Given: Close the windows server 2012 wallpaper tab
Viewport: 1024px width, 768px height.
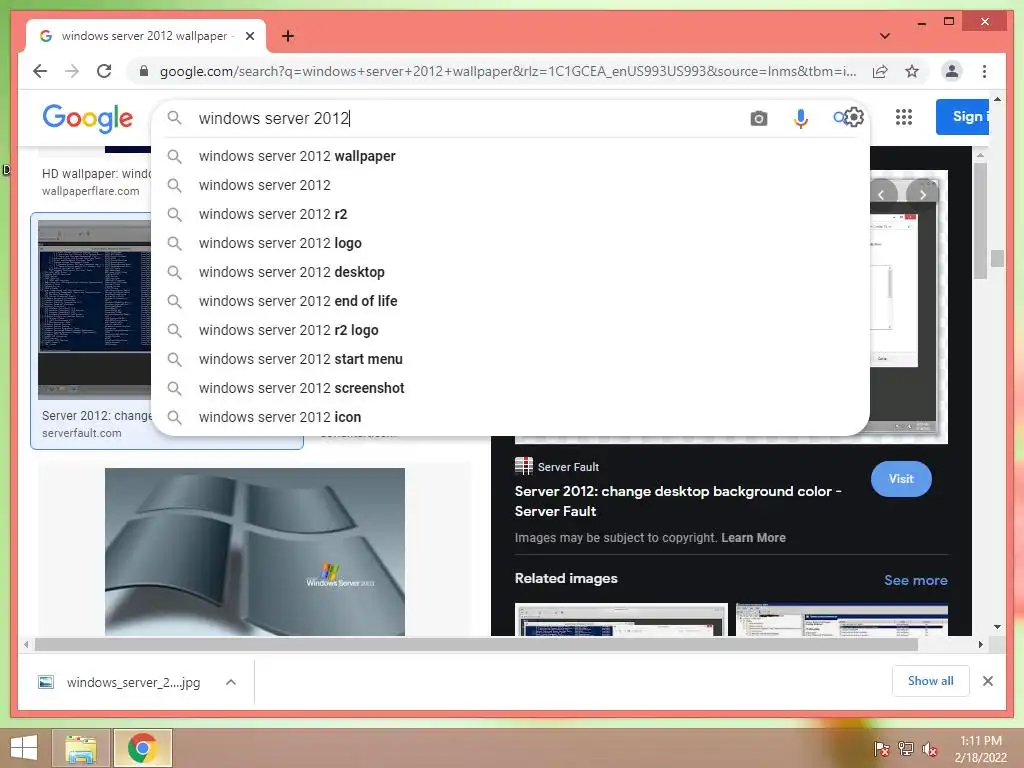Looking at the screenshot, I should click(250, 36).
